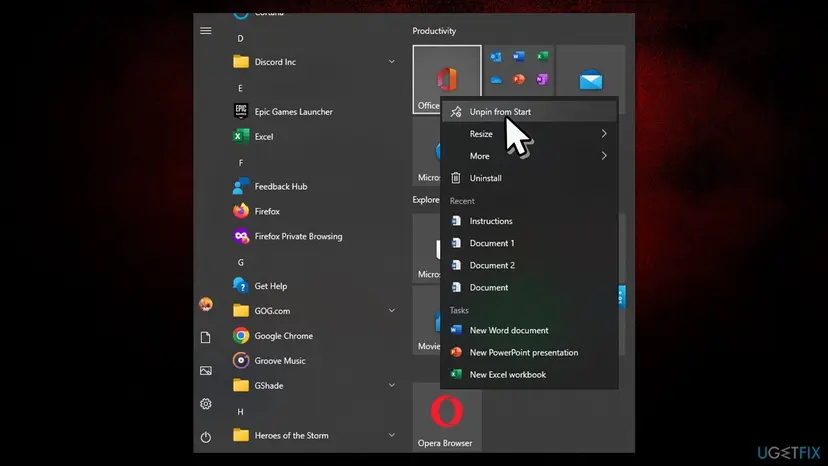Screen dimensions: 828x466
Task: Open the Opera Browser tile
Action: click(x=447, y=417)
